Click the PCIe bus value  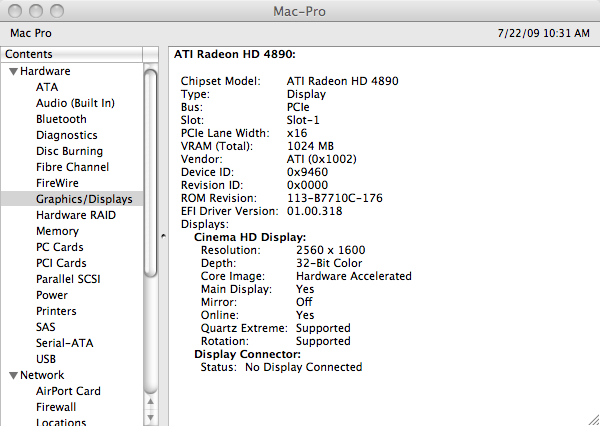[x=298, y=107]
